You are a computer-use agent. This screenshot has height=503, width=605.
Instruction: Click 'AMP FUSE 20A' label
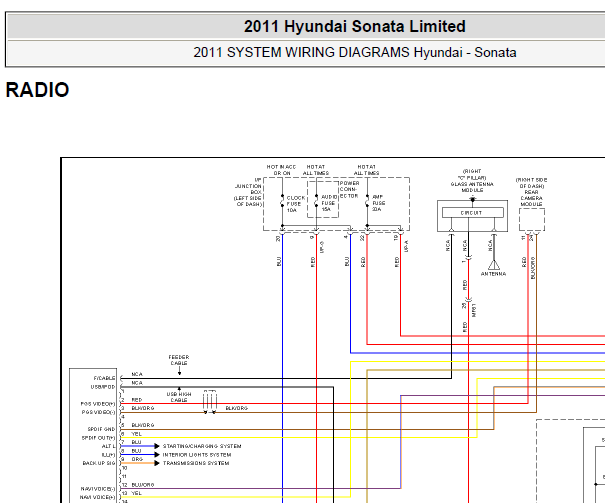(x=378, y=203)
